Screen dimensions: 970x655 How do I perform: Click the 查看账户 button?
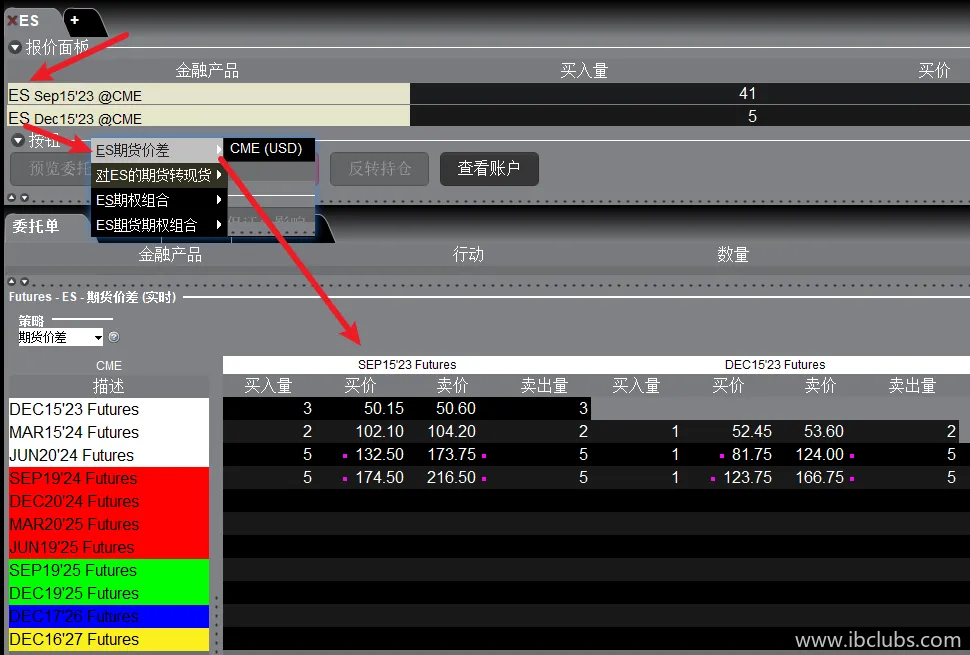tap(489, 169)
